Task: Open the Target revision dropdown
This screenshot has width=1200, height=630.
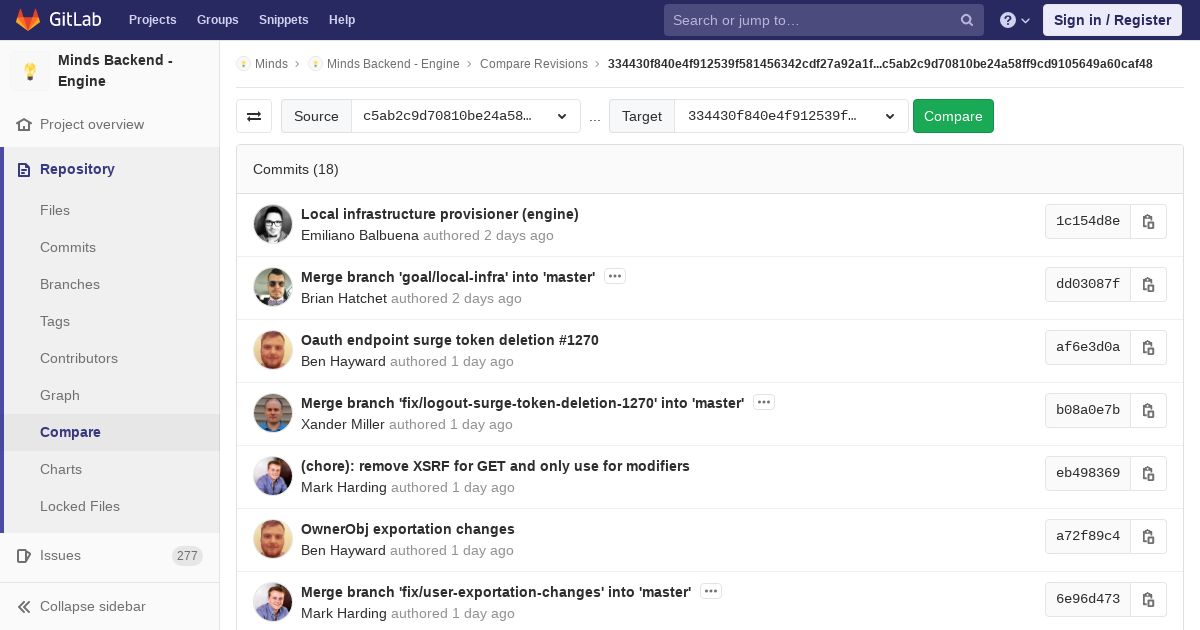Action: pyautogui.click(x=791, y=116)
